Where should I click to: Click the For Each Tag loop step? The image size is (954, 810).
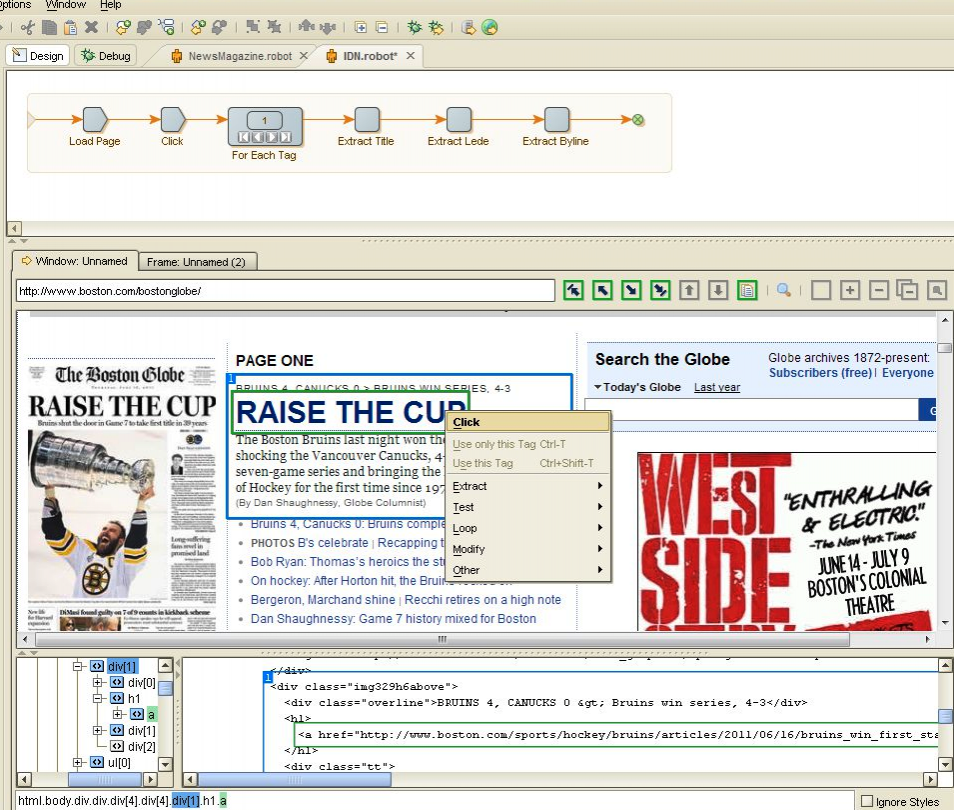point(265,127)
